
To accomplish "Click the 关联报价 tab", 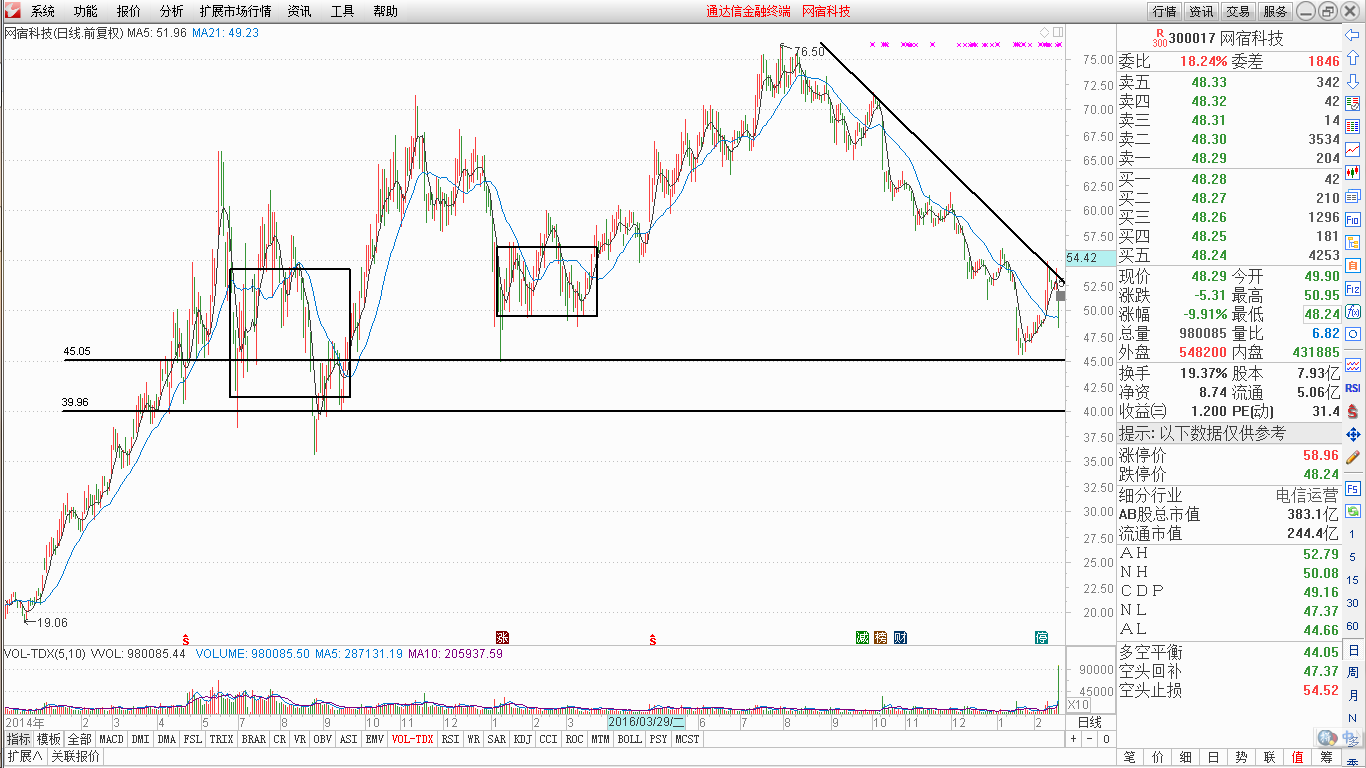I will [x=76, y=756].
